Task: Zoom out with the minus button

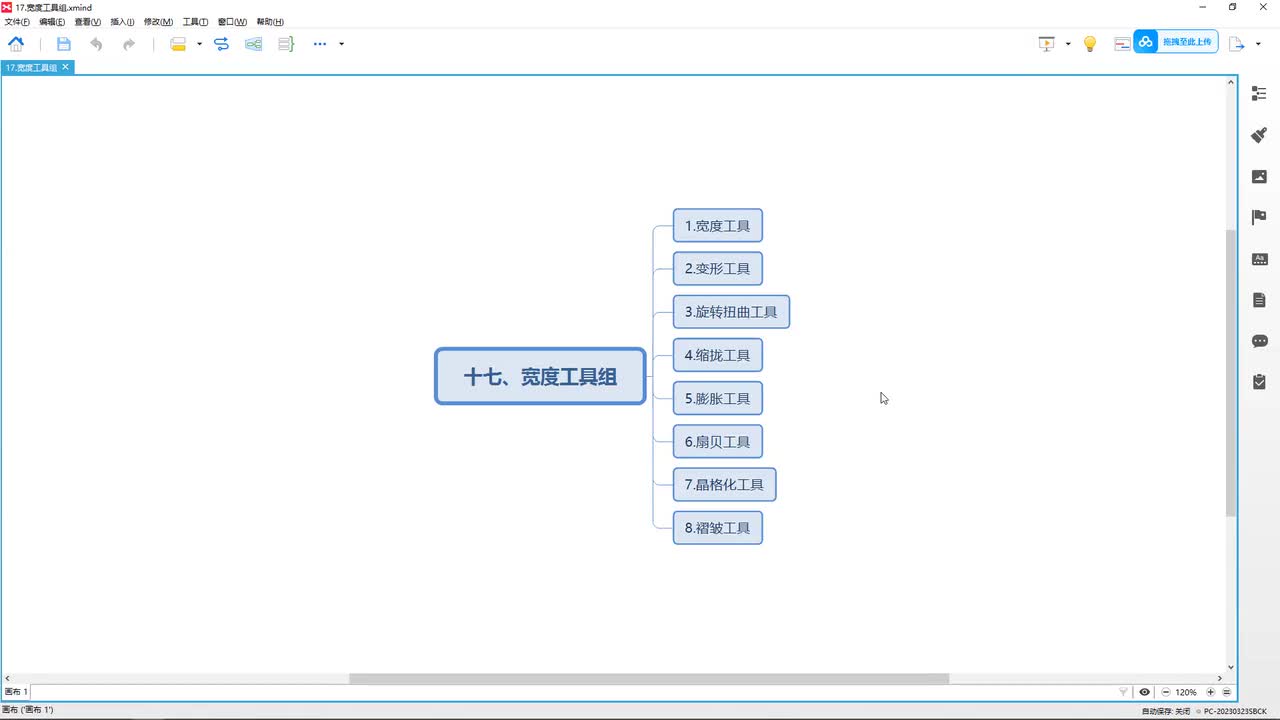Action: [x=1165, y=692]
